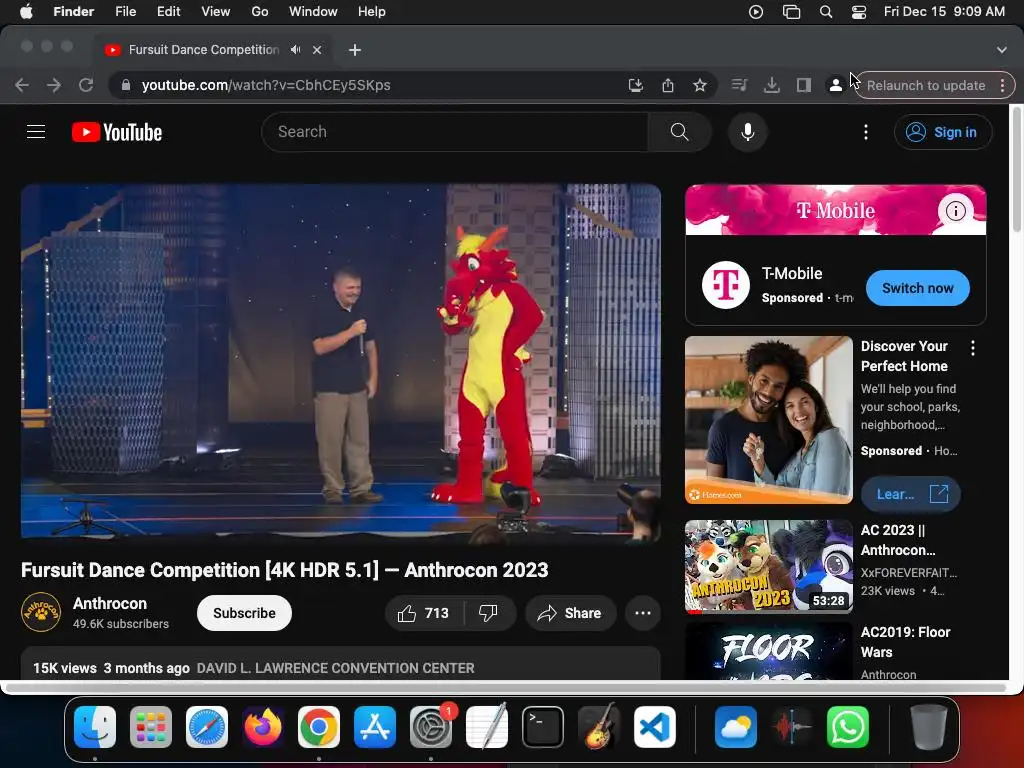Bookmark this page with the star
Viewport: 1024px width, 768px height.
click(699, 86)
